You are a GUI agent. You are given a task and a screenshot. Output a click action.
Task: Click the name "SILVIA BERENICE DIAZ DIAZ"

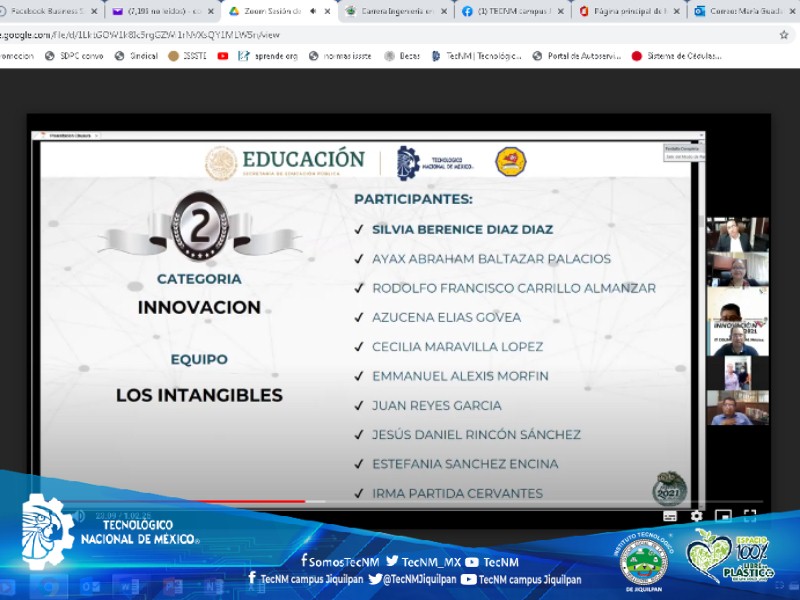[x=462, y=230]
